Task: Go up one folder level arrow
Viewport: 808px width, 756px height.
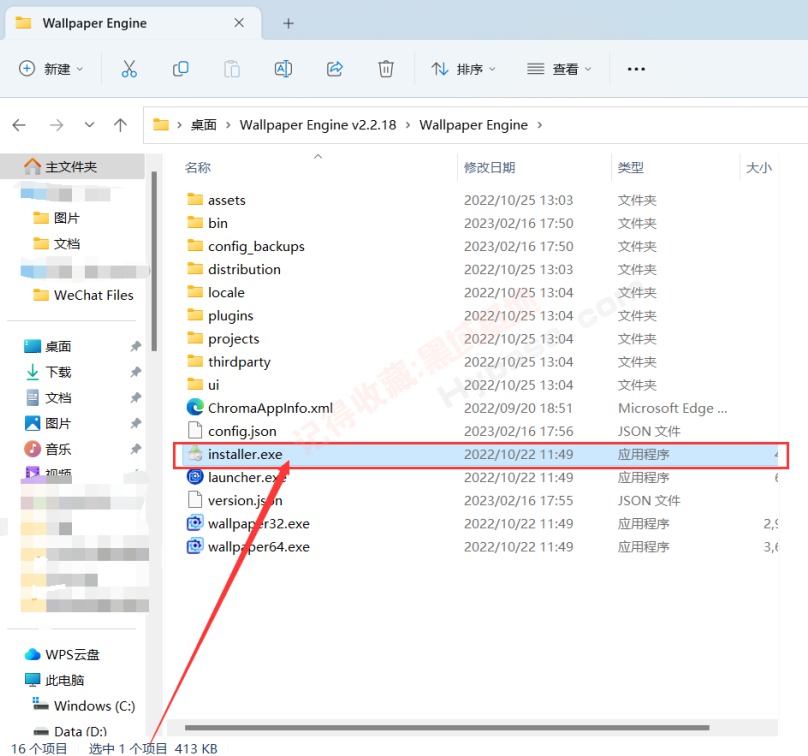Action: [120, 125]
